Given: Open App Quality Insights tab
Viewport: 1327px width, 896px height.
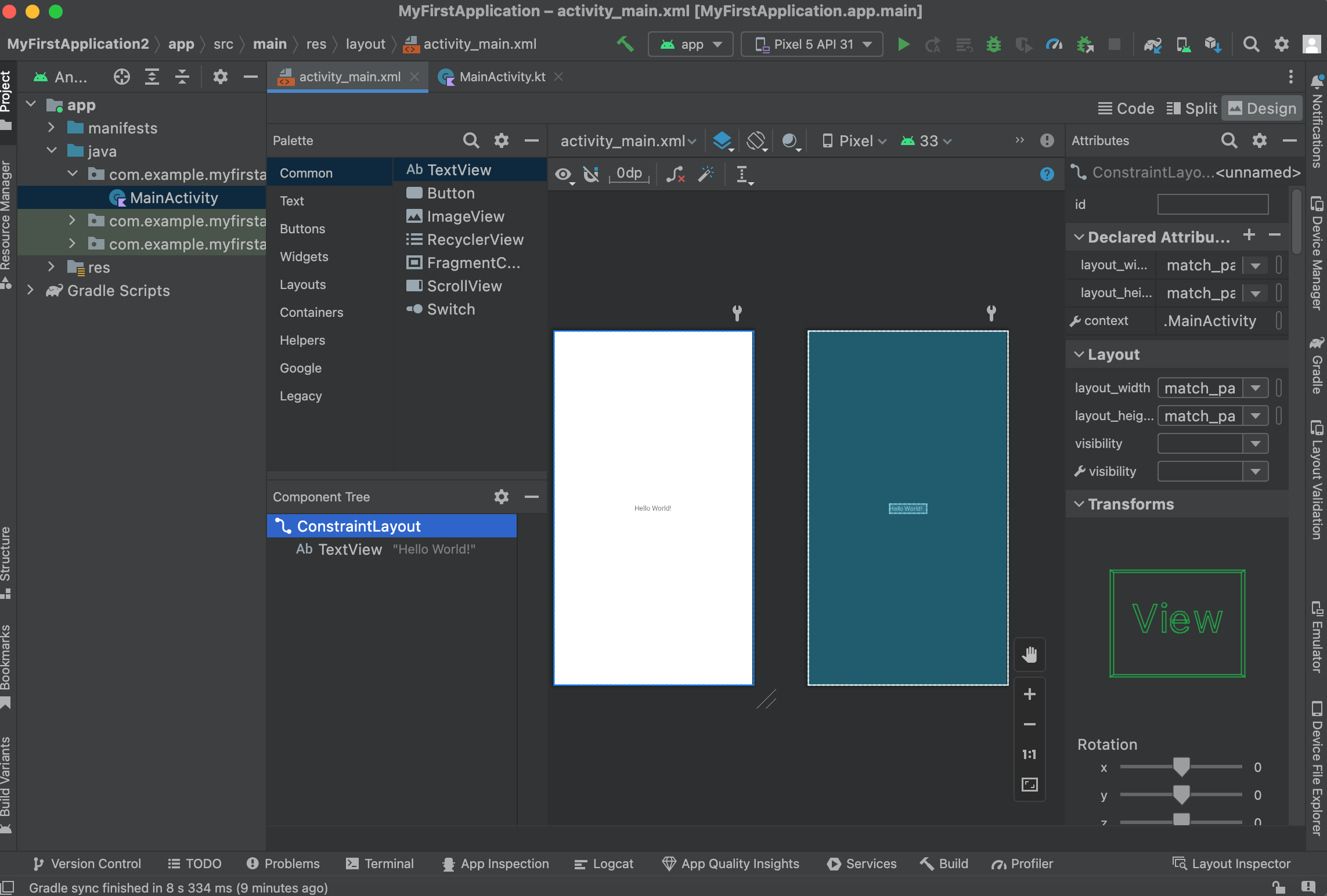Looking at the screenshot, I should [730, 864].
